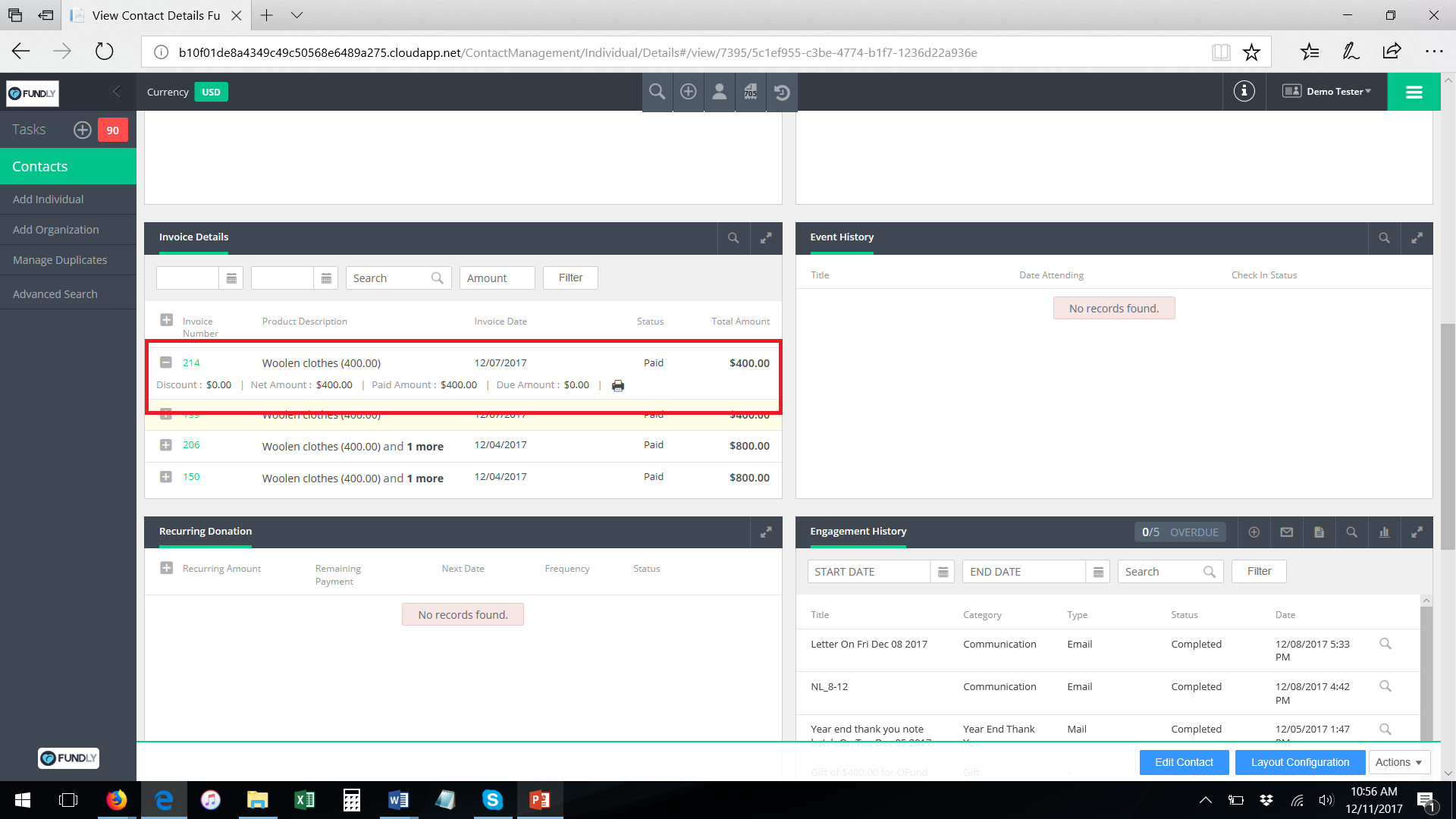Open Excel from Windows taskbar
The height and width of the screenshot is (819, 1456).
click(304, 799)
